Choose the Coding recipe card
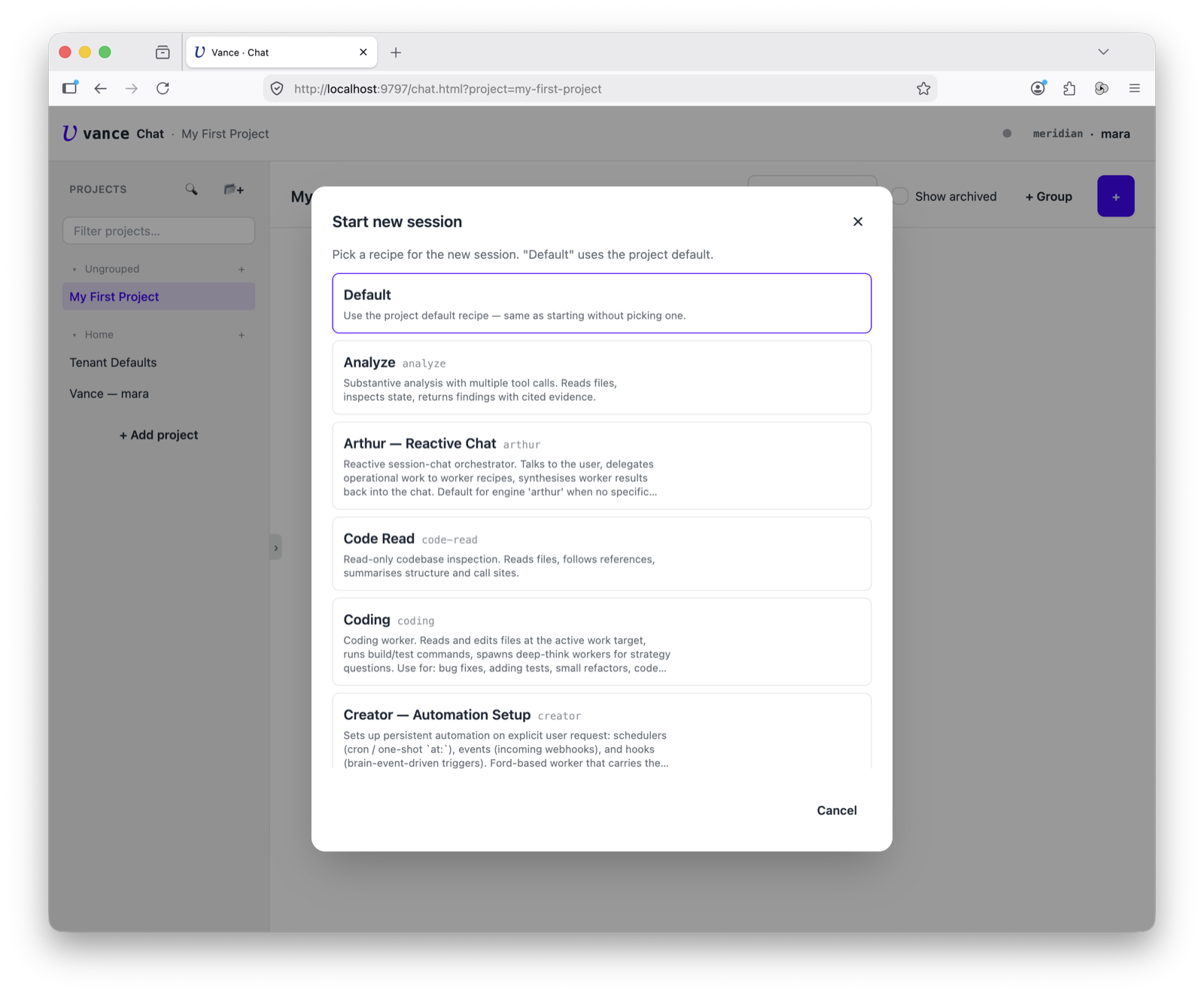Image resolution: width=1204 pixels, height=996 pixels. click(602, 642)
